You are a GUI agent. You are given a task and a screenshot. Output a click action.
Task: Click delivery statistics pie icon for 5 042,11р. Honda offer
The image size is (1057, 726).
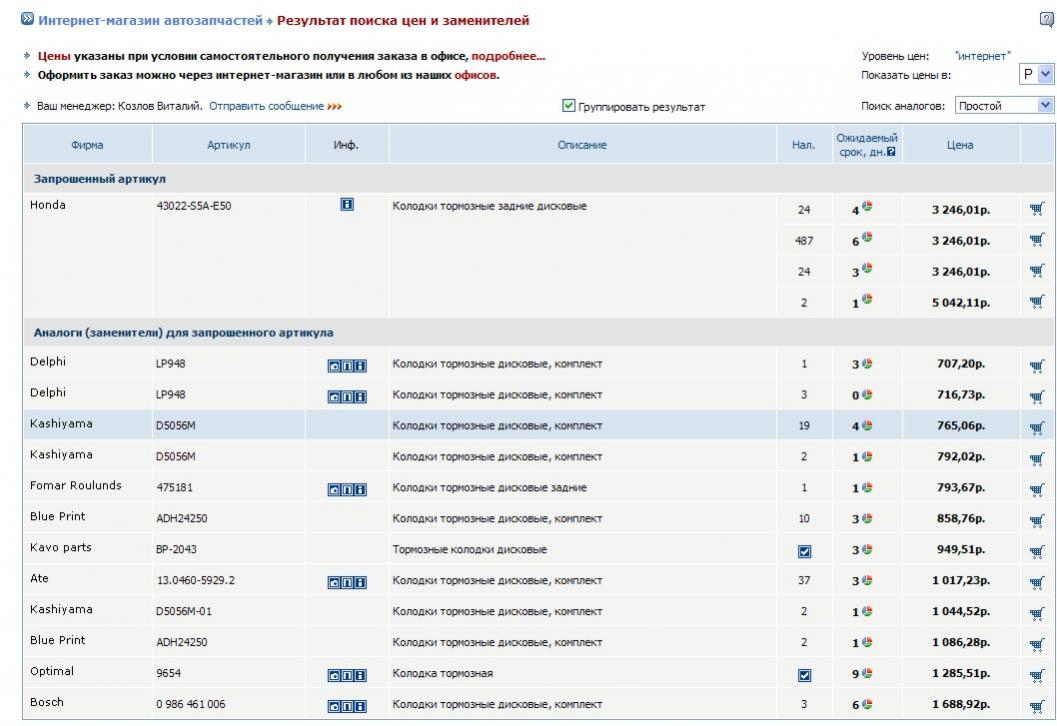click(x=867, y=299)
